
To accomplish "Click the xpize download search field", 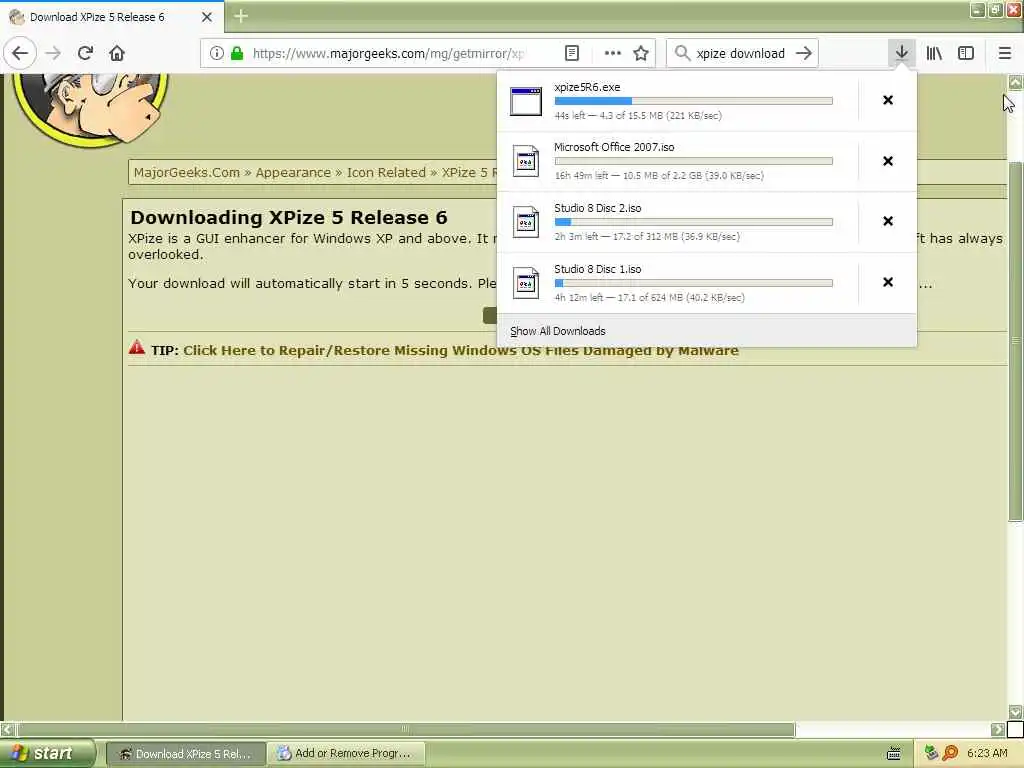I will click(x=741, y=53).
